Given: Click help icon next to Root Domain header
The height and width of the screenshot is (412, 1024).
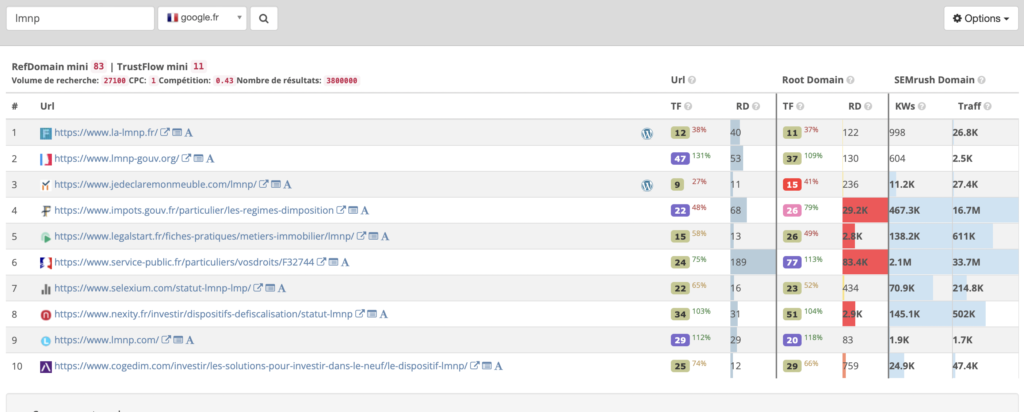Looking at the screenshot, I should pyautogui.click(x=850, y=80).
